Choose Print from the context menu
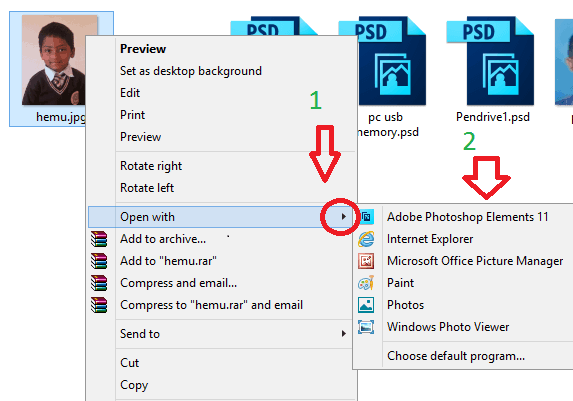 tap(133, 115)
